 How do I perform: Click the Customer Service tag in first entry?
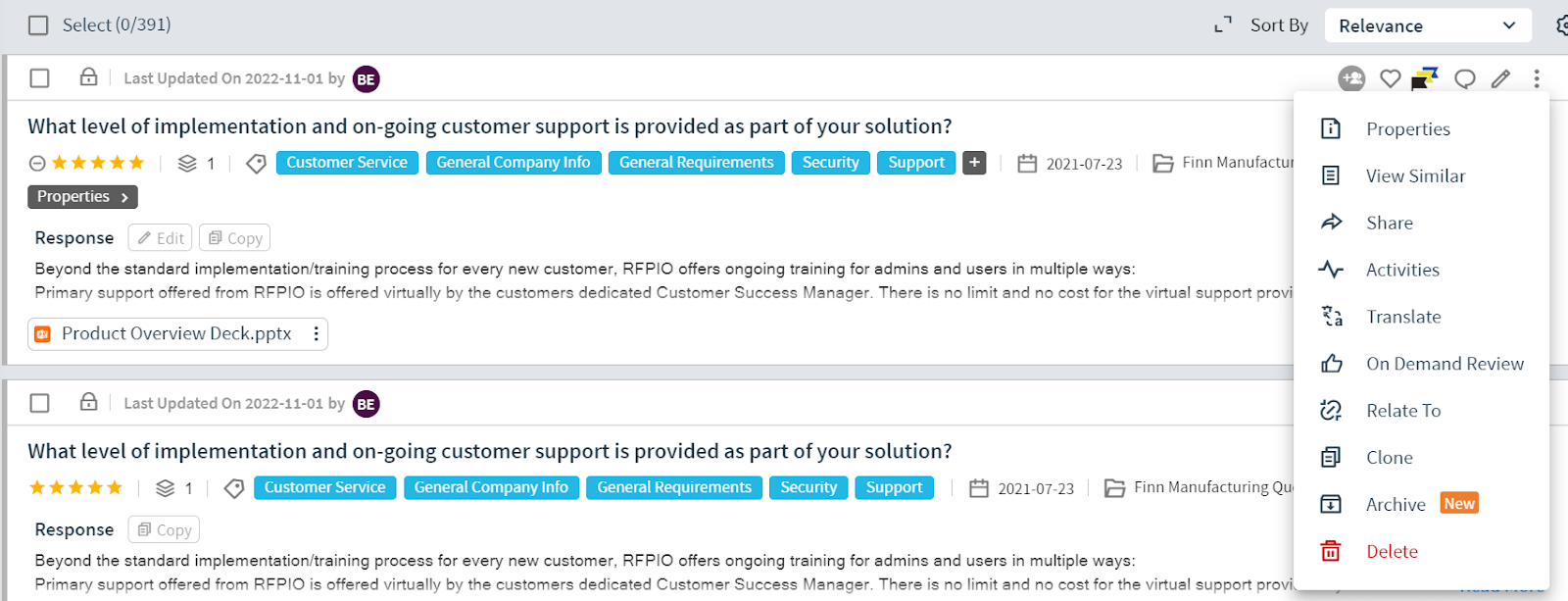pyautogui.click(x=347, y=163)
